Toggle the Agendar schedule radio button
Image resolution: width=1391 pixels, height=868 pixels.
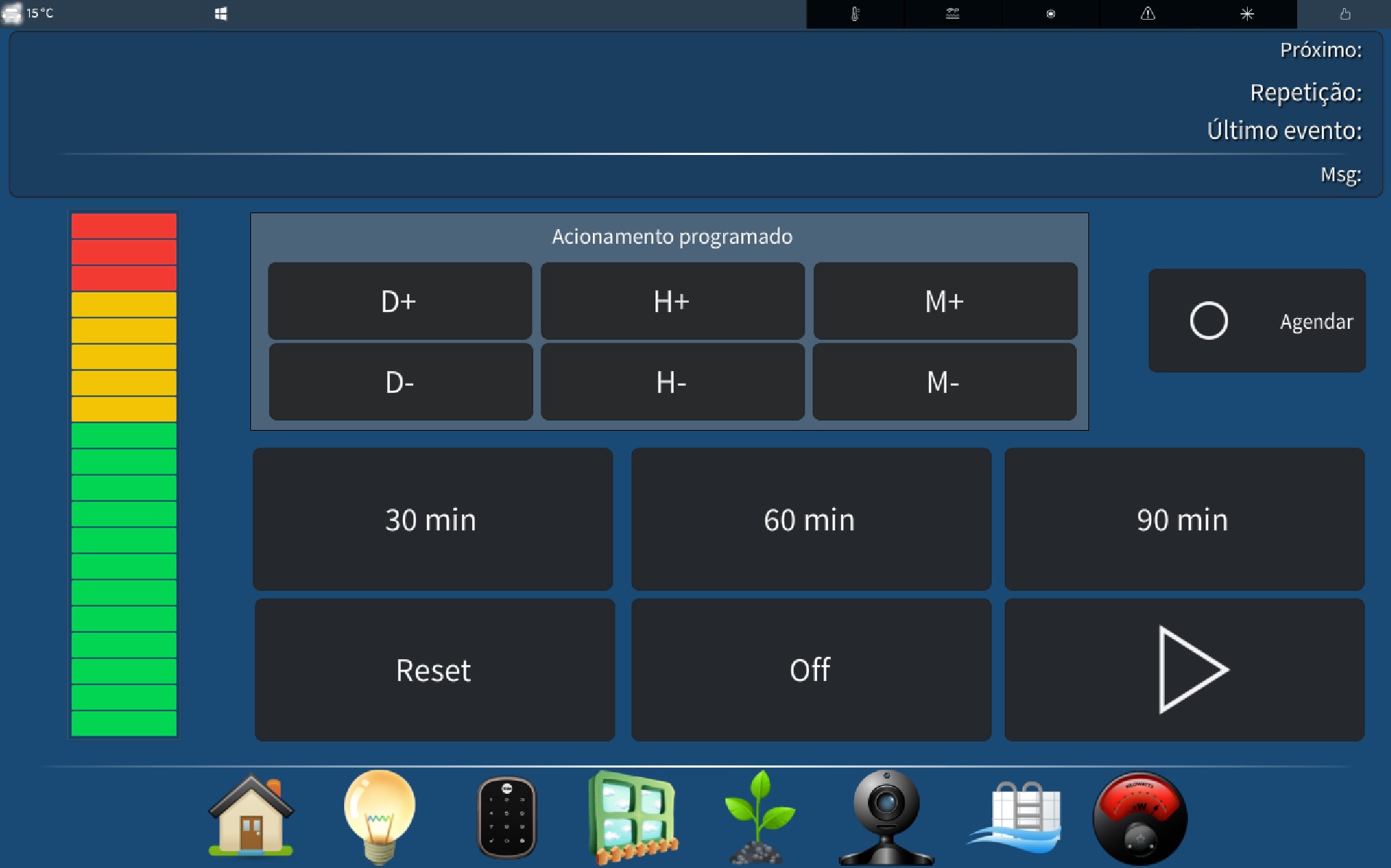point(1208,321)
